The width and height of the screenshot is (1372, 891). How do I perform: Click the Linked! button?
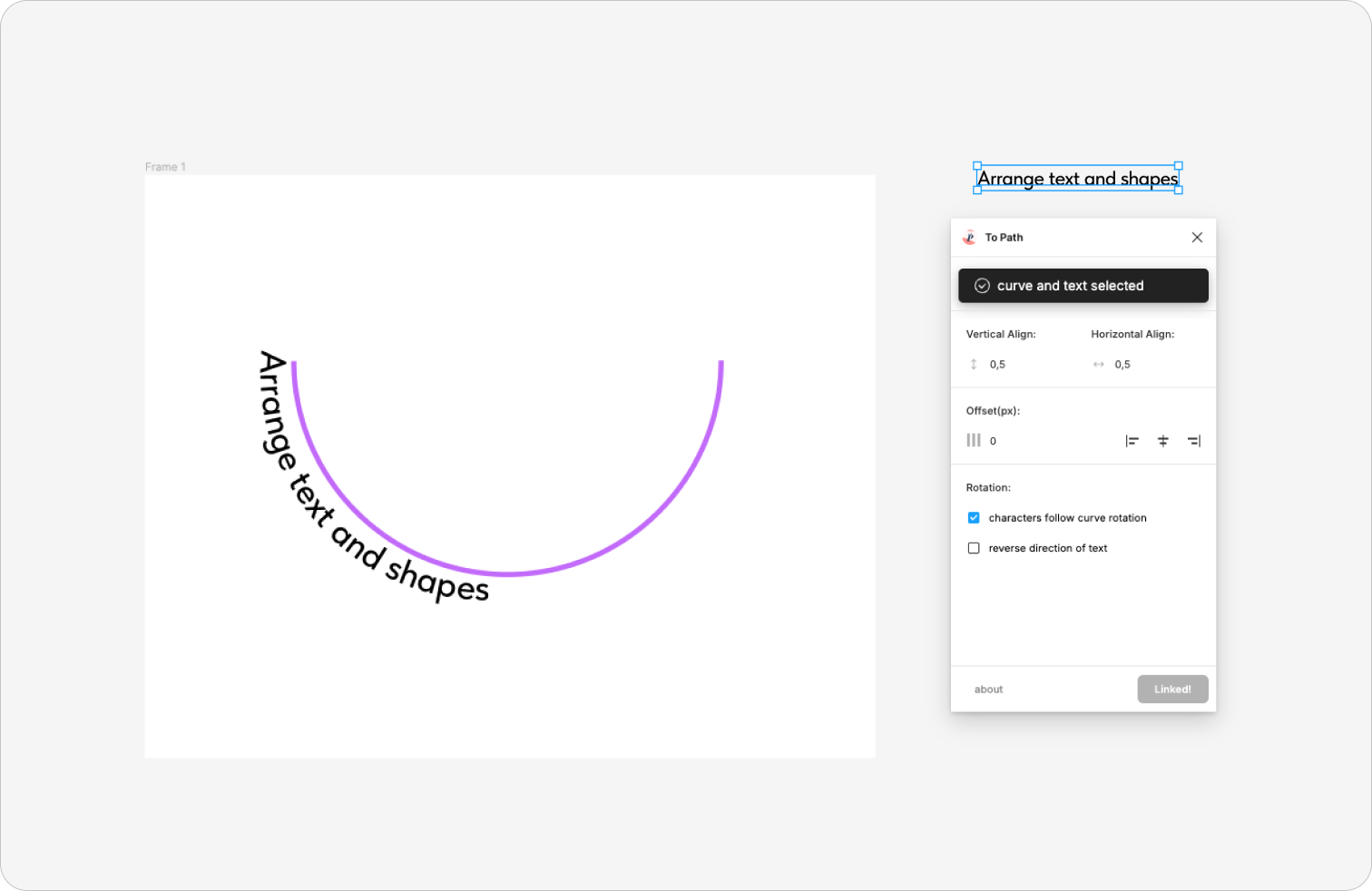(x=1172, y=689)
